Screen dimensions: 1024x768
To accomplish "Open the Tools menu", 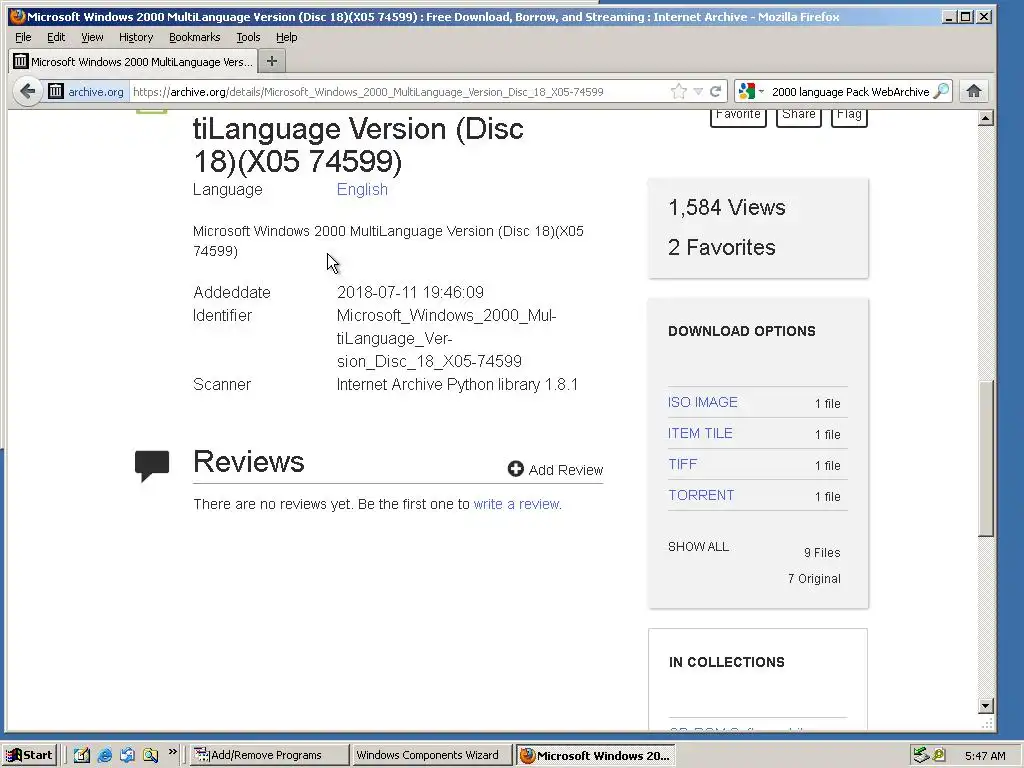I will pos(248,37).
